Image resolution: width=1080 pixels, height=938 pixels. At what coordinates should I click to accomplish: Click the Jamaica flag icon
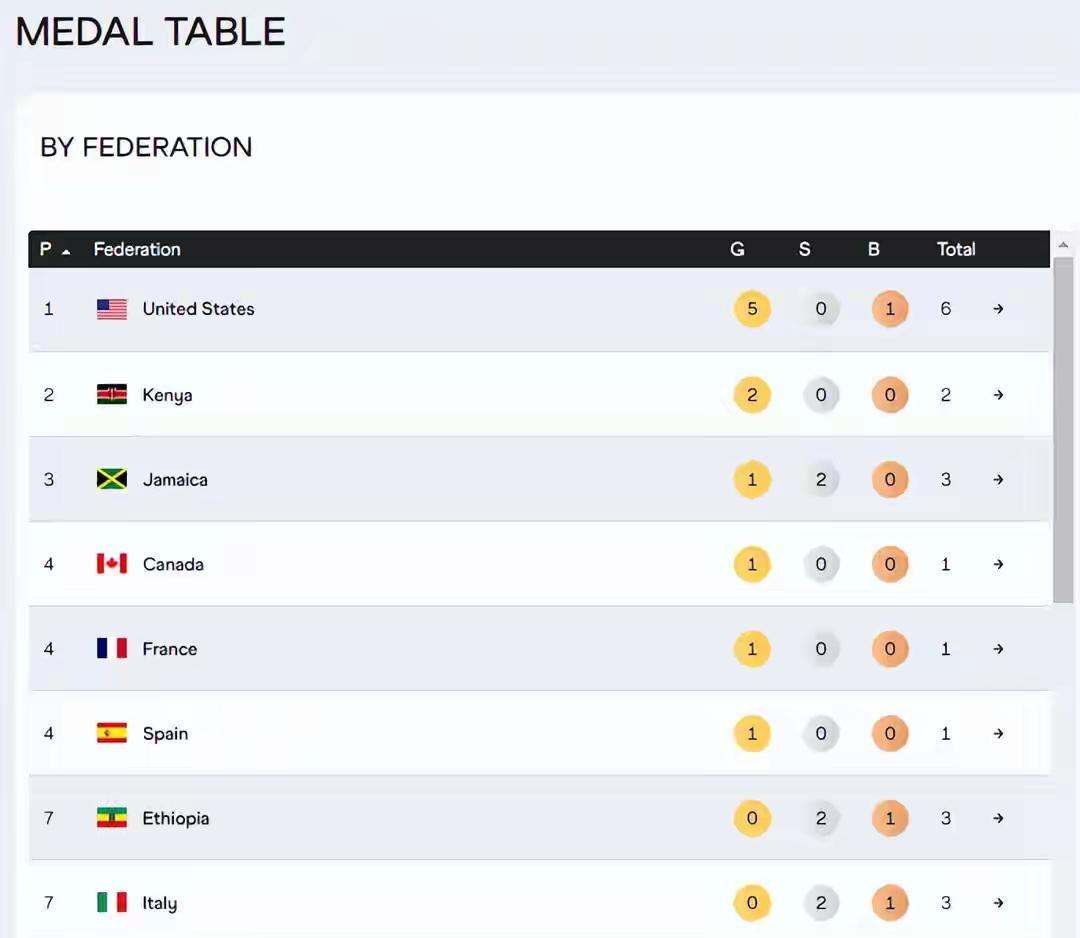click(112, 479)
